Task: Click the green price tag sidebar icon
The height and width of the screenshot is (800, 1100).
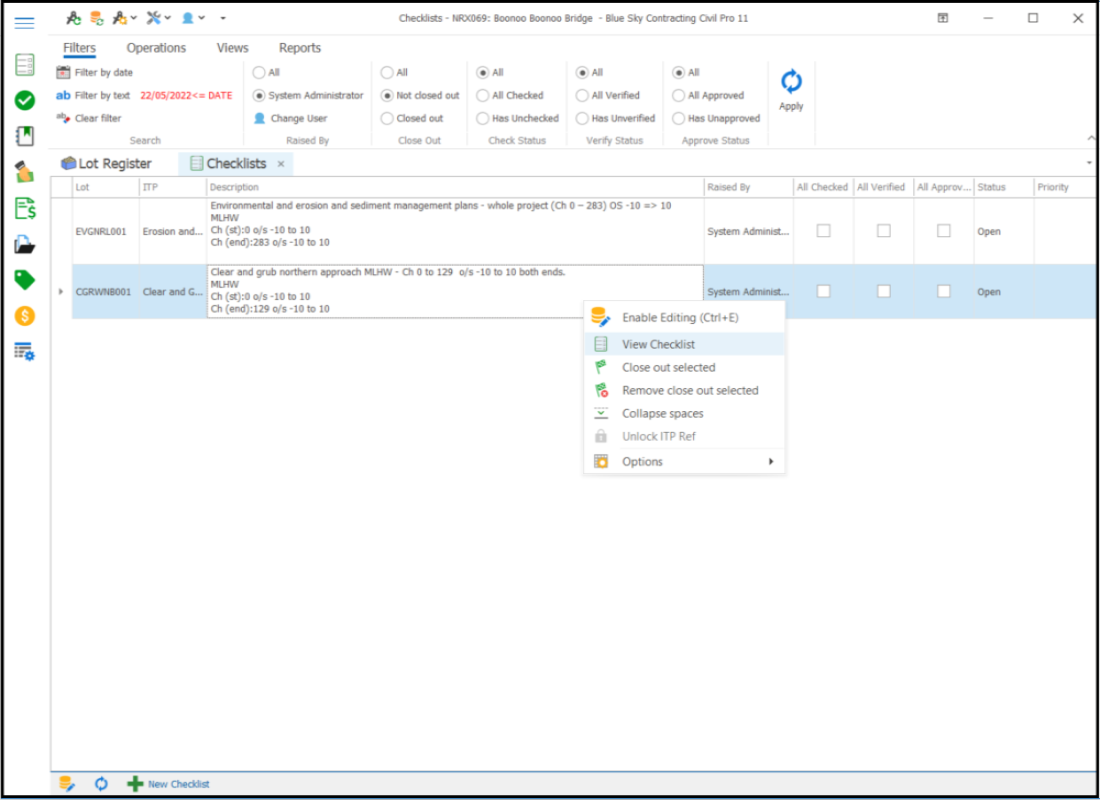Action: pyautogui.click(x=25, y=280)
